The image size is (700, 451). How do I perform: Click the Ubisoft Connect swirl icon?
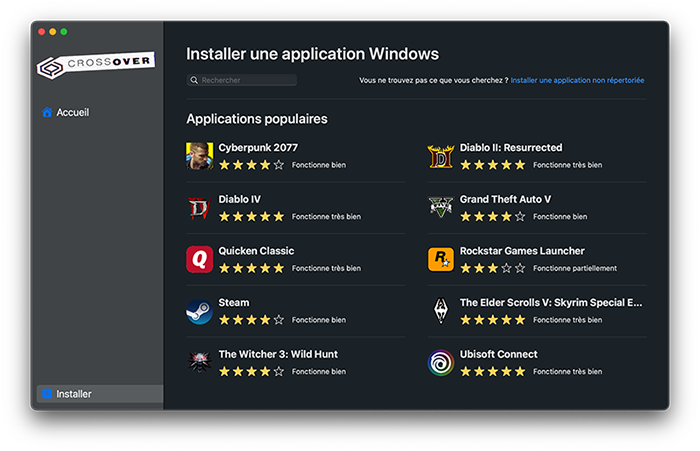pos(441,363)
